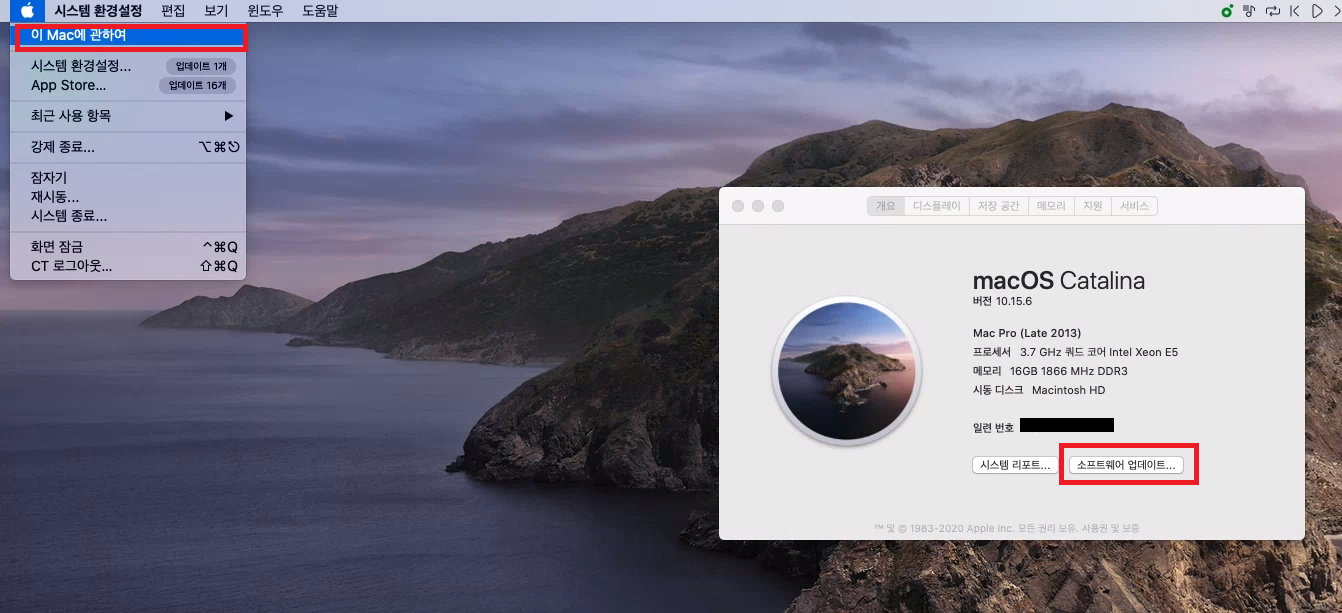The height and width of the screenshot is (613, 1342).
Task: Switch to the '지원' tab
Action: click(x=1093, y=206)
